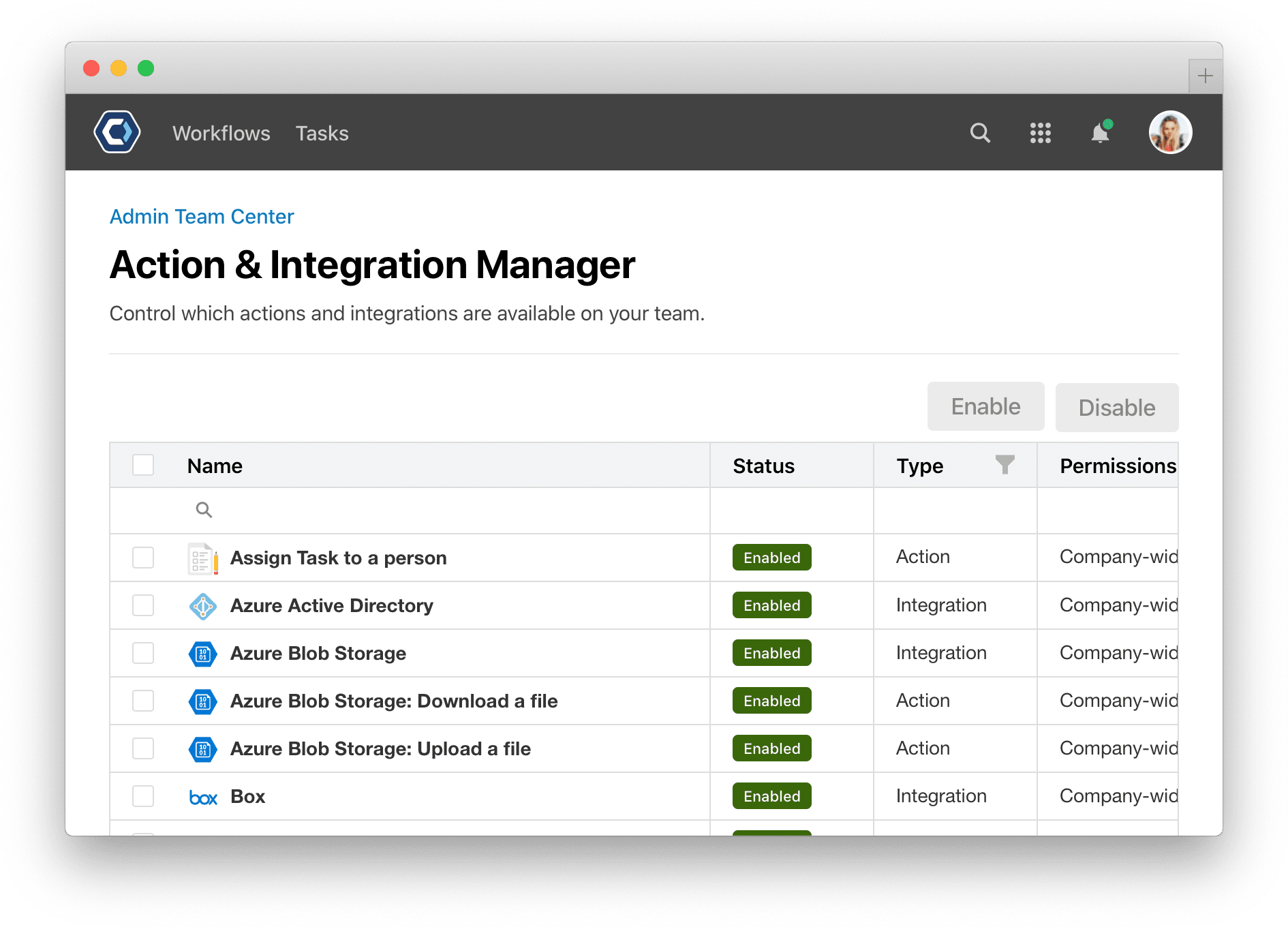Open notifications bell
Screen dimensions: 1288x927
click(x=1101, y=132)
